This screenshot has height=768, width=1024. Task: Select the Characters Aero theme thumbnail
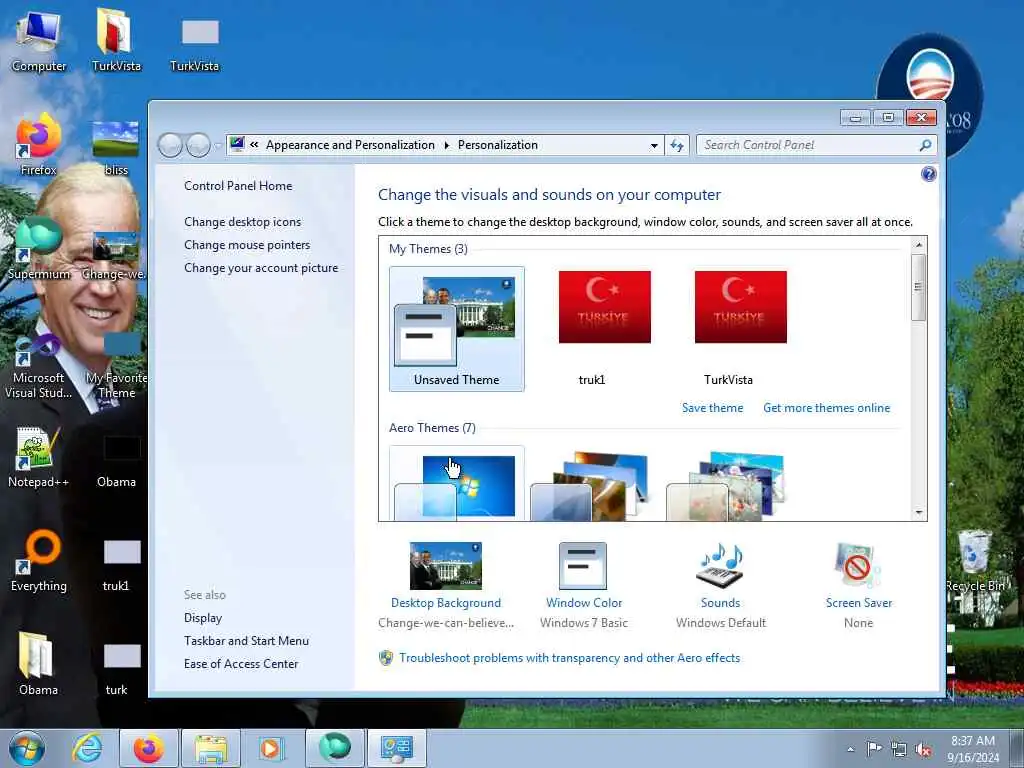[x=726, y=485]
